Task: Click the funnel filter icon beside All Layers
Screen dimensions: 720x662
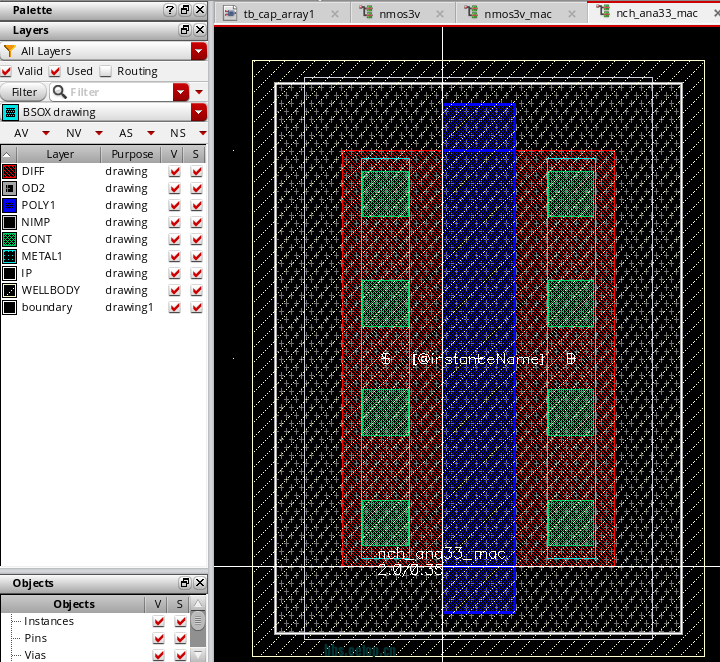Action: (x=10, y=51)
